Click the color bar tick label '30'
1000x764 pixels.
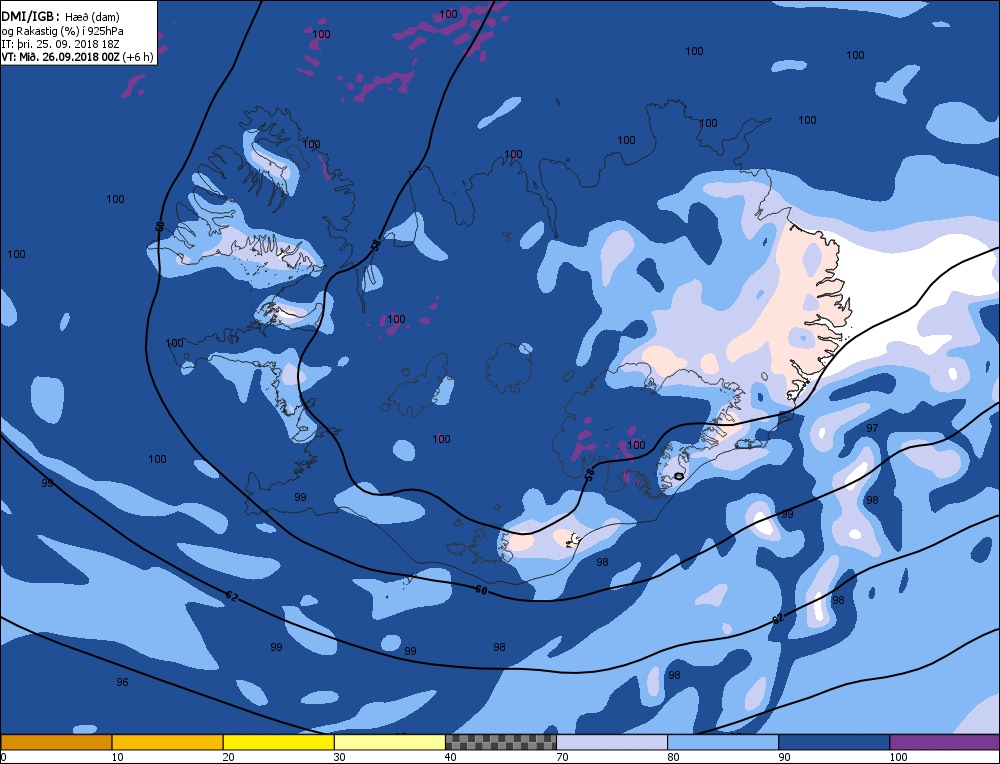tap(339, 757)
